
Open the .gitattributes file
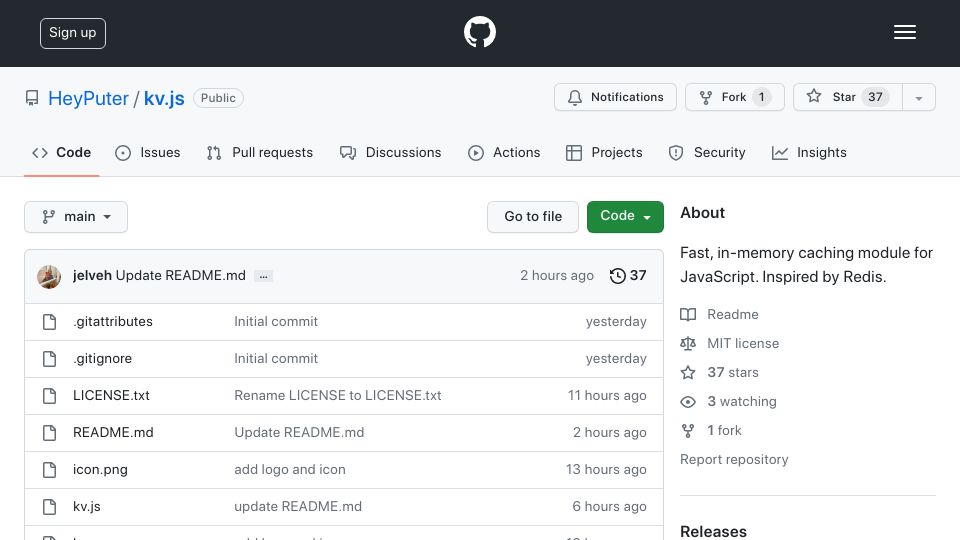tap(113, 321)
